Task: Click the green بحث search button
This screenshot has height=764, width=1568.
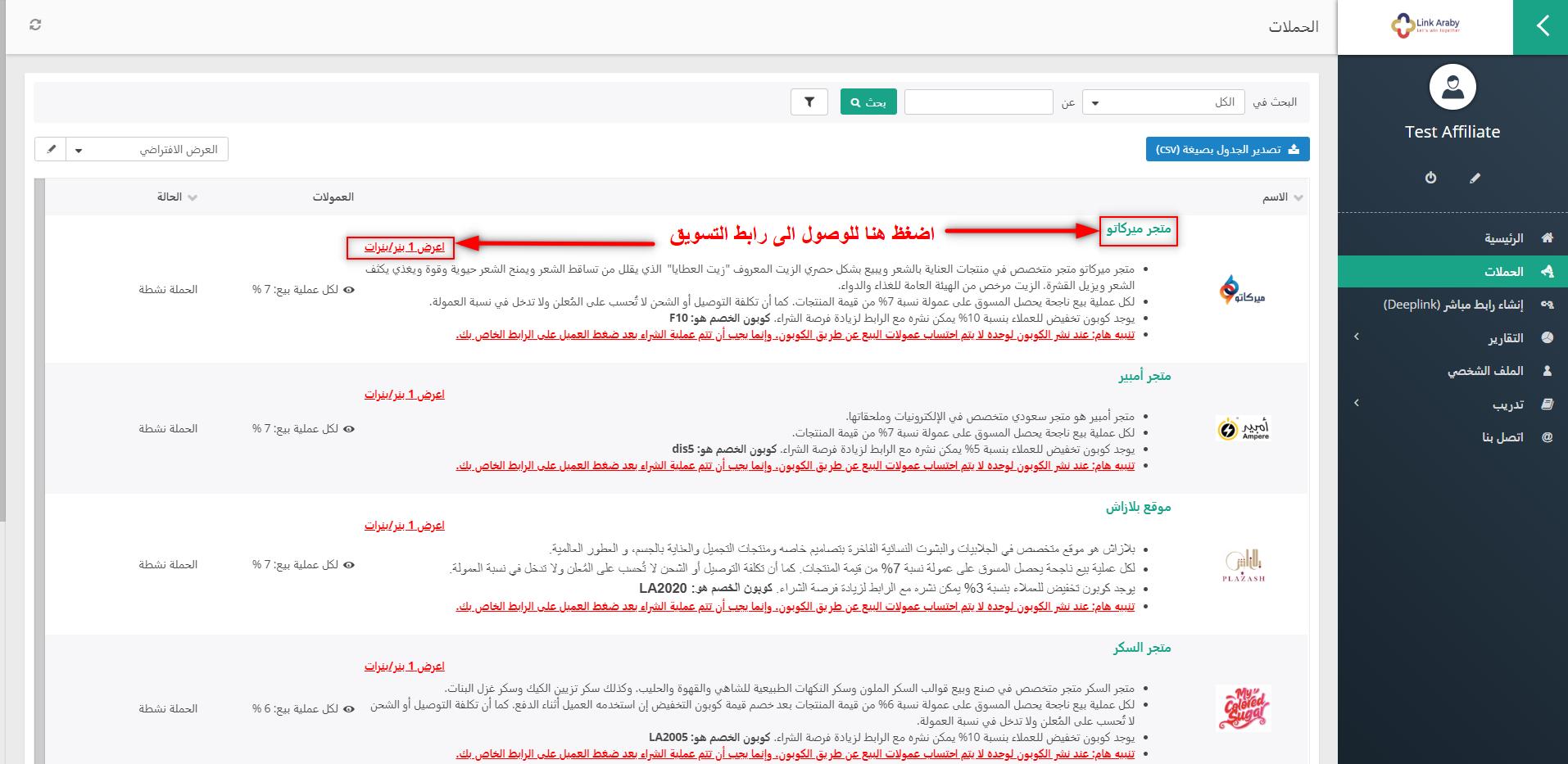Action: tap(868, 102)
